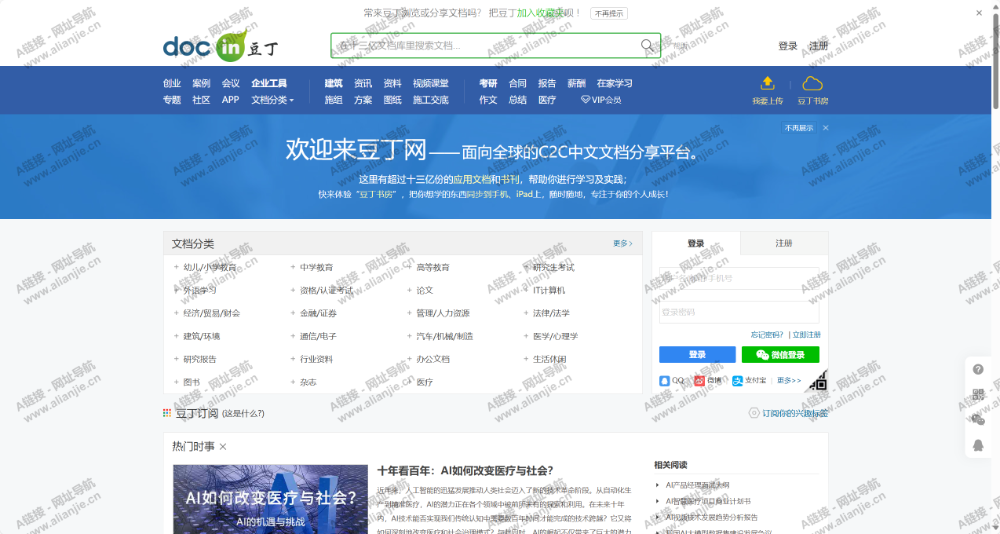Open AI产品经理面试大纲 related article
1000x534 pixels.
coord(697,485)
